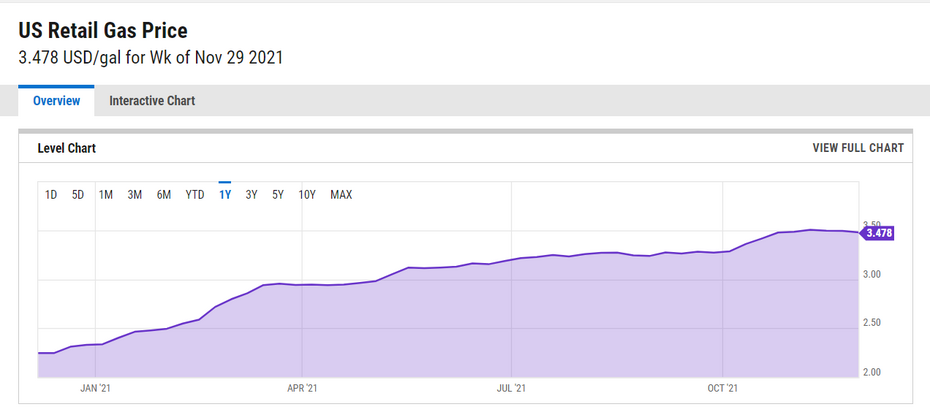This screenshot has height=415, width=930.
Task: Change chart range to 3Y
Action: click(x=252, y=195)
